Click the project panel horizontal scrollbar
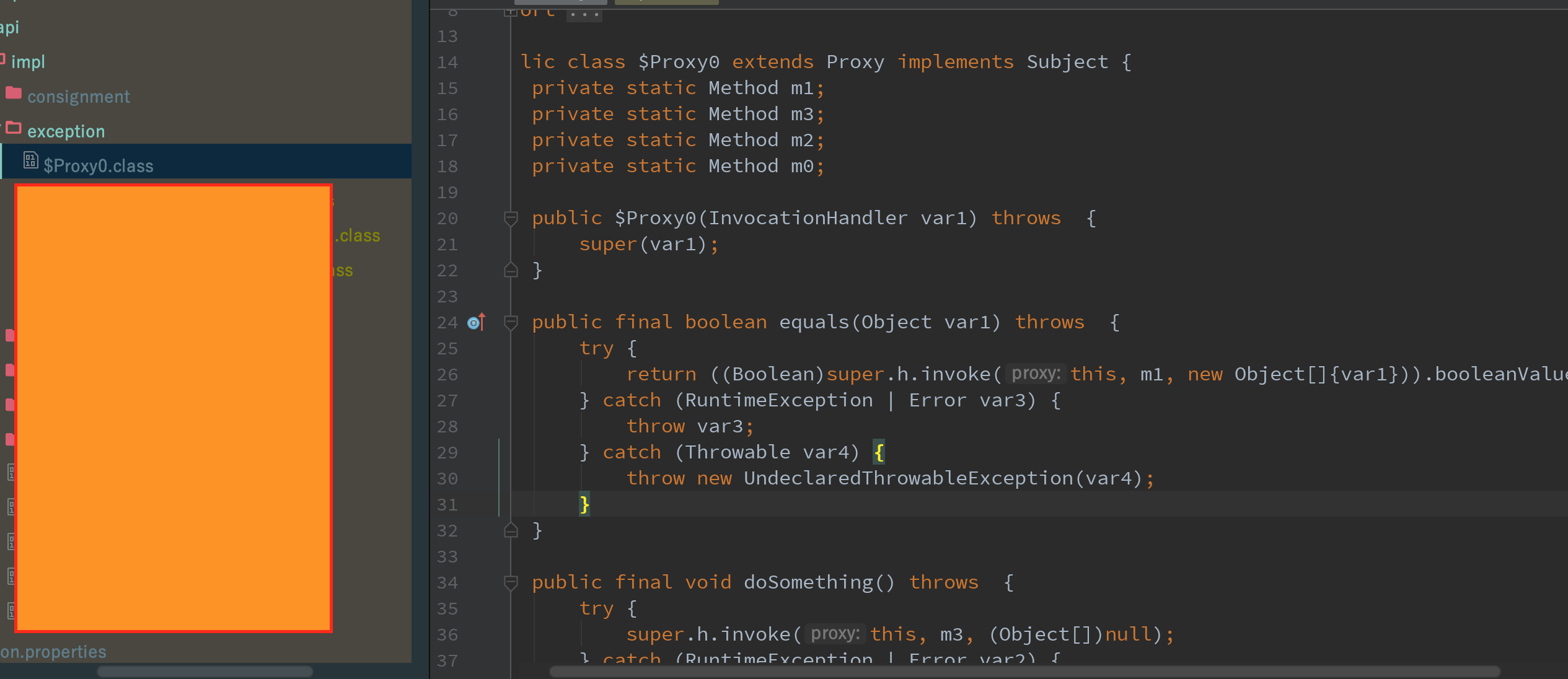The width and height of the screenshot is (1568, 679). point(205,672)
